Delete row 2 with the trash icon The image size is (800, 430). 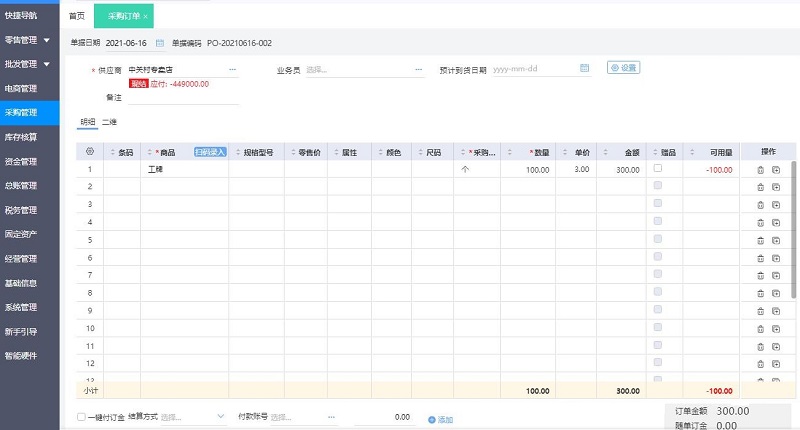[760, 187]
